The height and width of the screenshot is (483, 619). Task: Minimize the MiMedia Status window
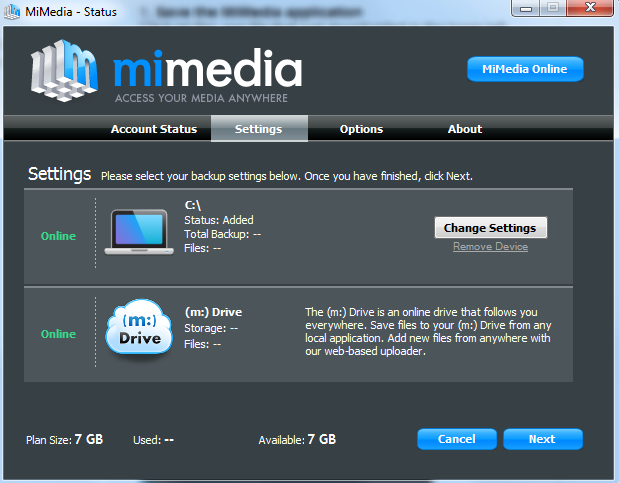tap(525, 8)
